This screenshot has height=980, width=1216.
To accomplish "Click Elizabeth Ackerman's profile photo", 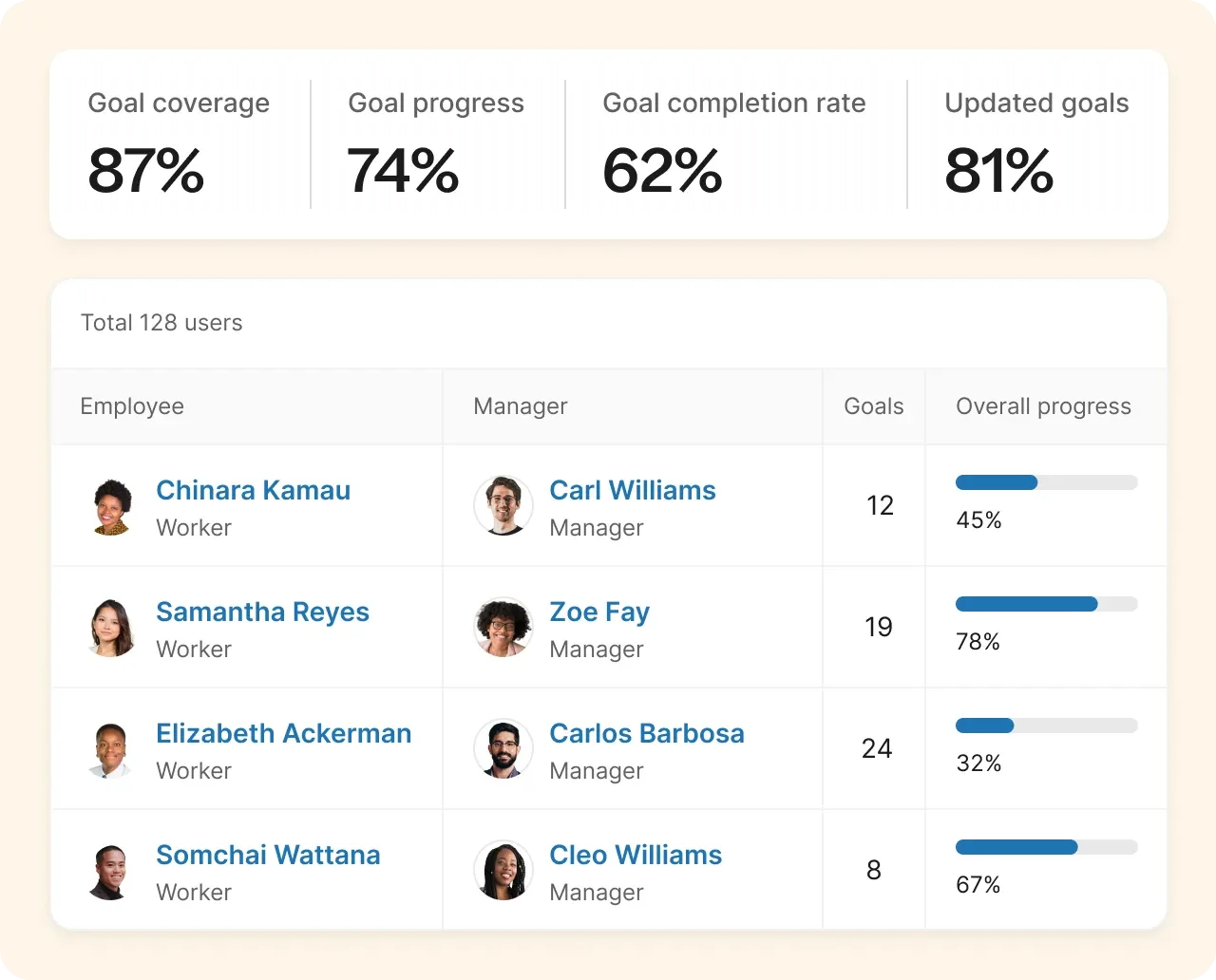I will pyautogui.click(x=112, y=749).
